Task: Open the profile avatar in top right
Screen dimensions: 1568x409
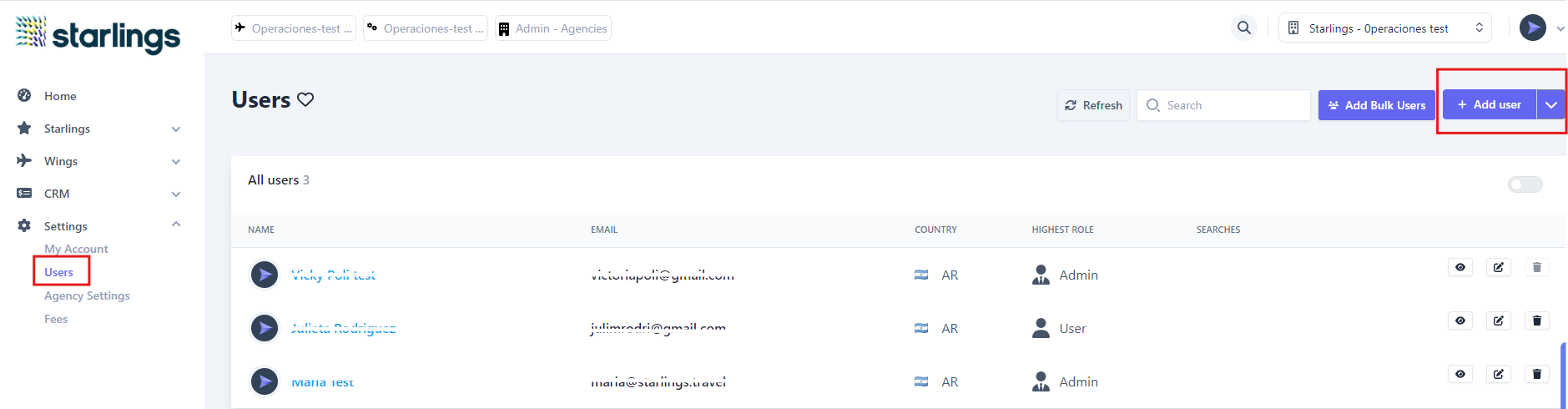Action: point(1533,28)
